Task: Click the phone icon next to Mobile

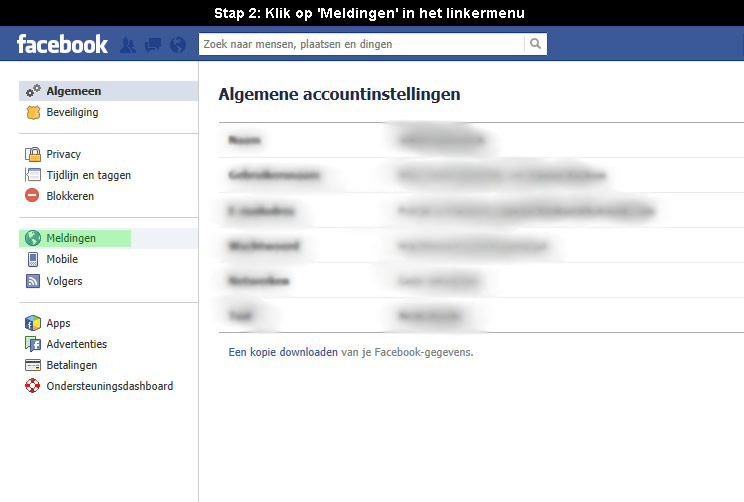Action: 33,259
